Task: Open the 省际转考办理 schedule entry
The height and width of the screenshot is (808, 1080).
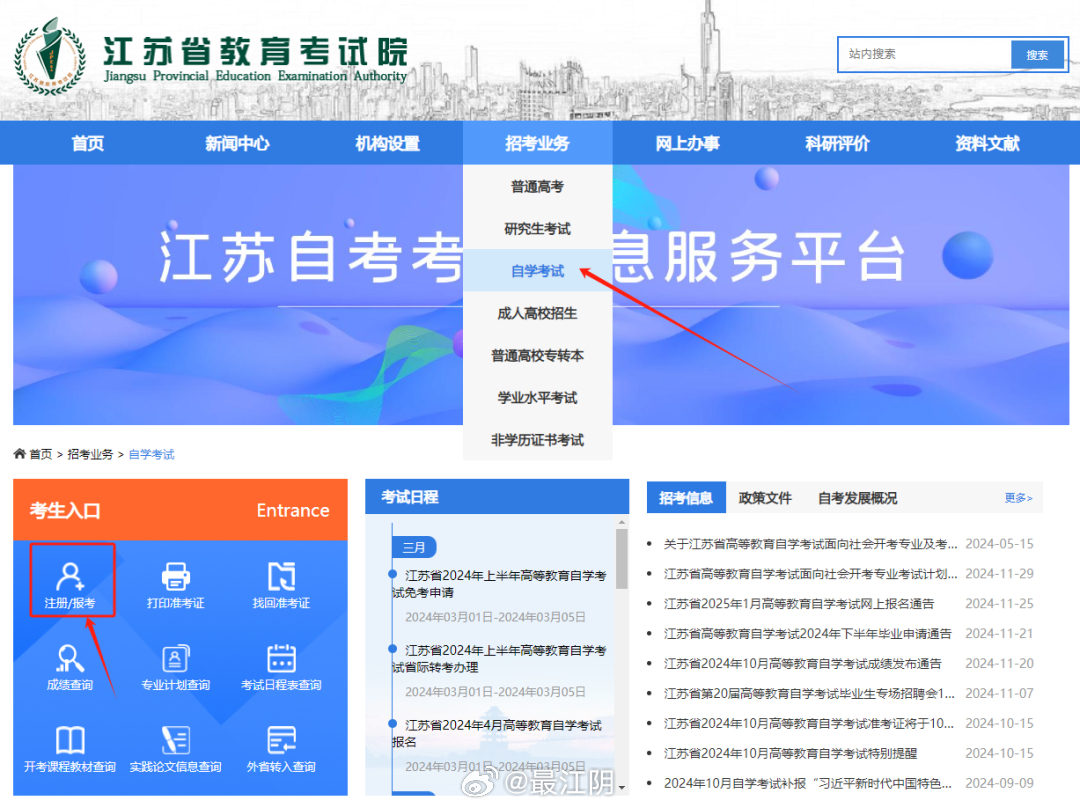Action: [499, 659]
